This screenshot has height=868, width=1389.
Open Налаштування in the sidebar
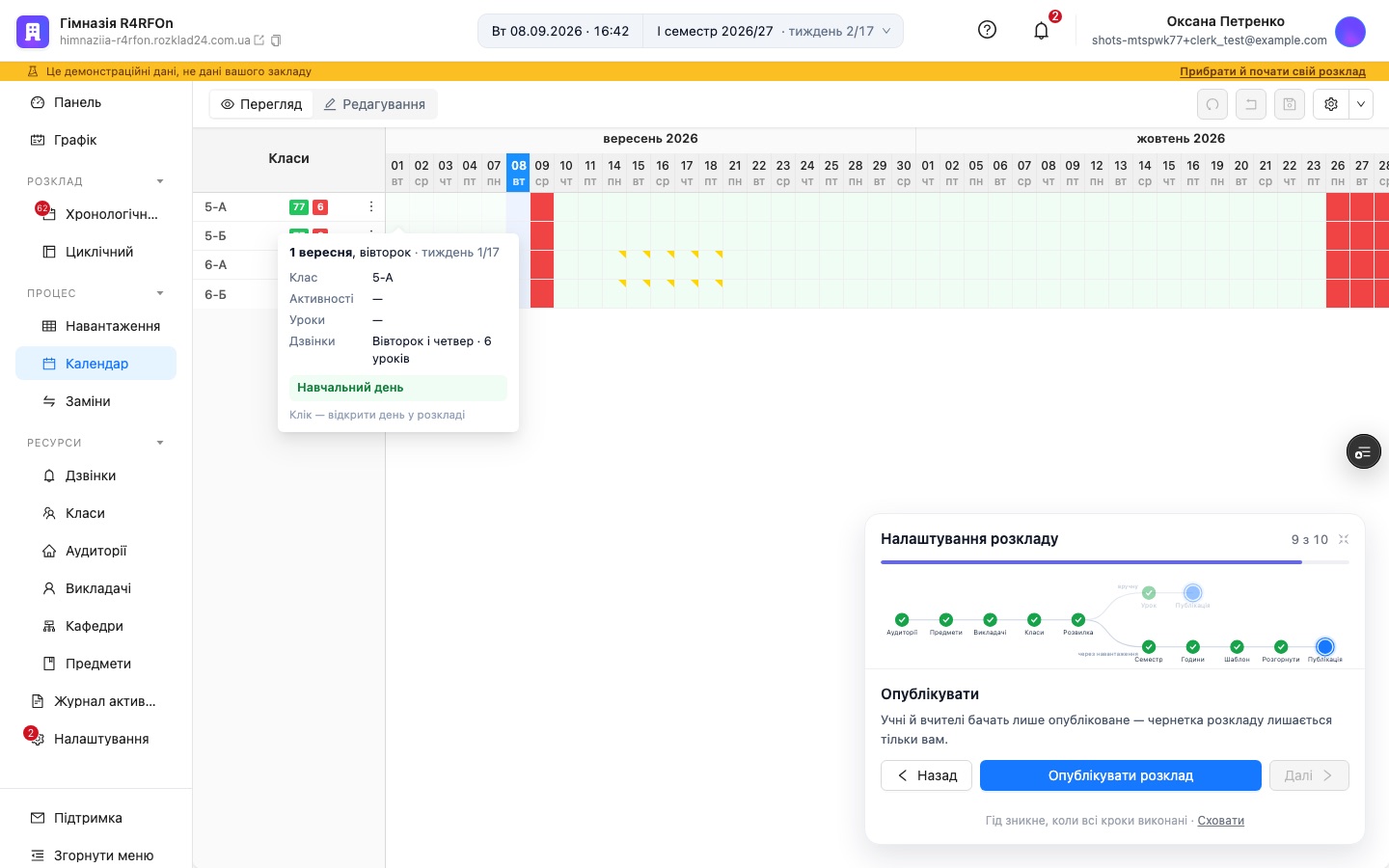point(95,739)
